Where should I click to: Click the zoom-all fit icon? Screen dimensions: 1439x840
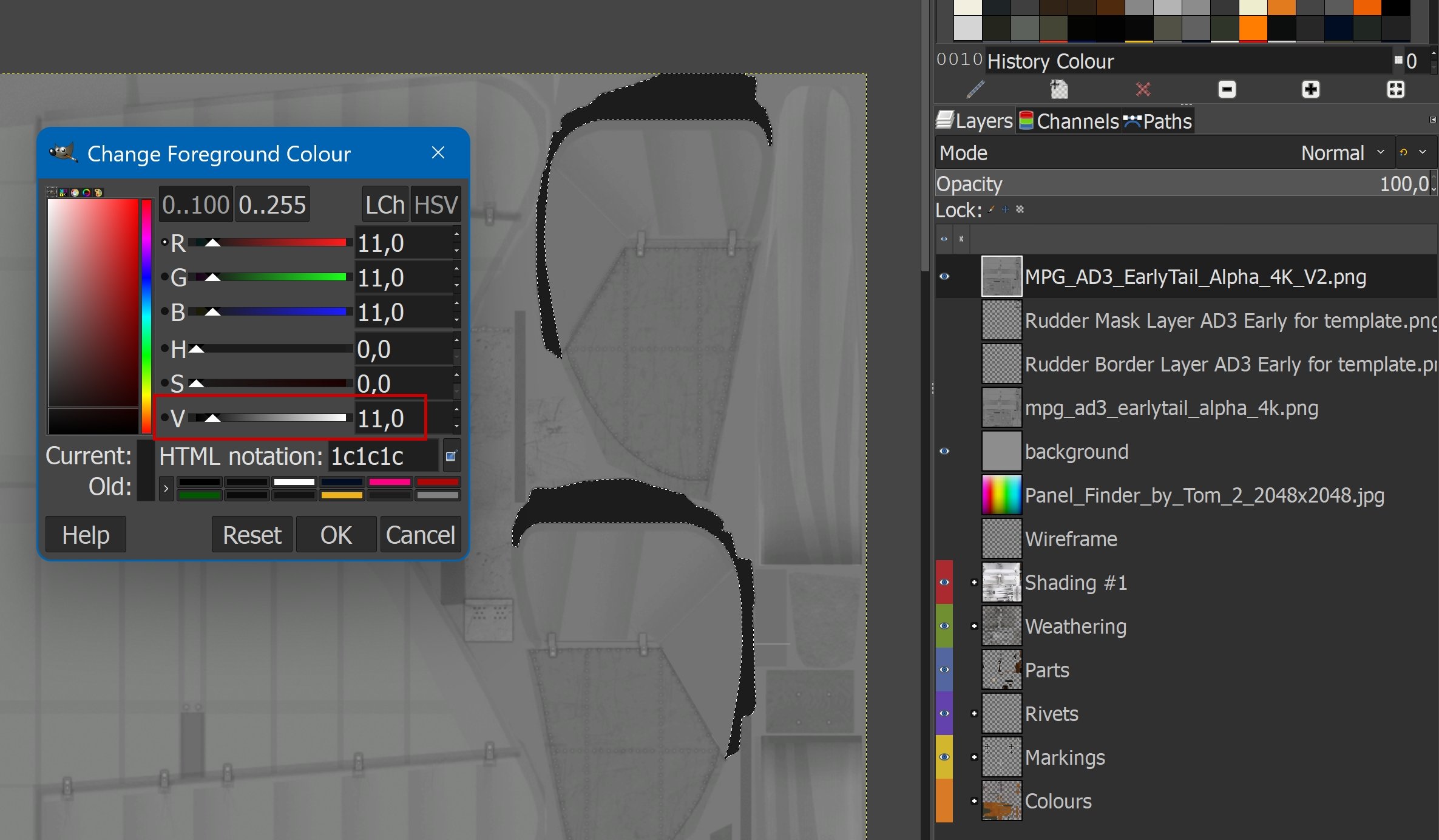click(x=1395, y=90)
